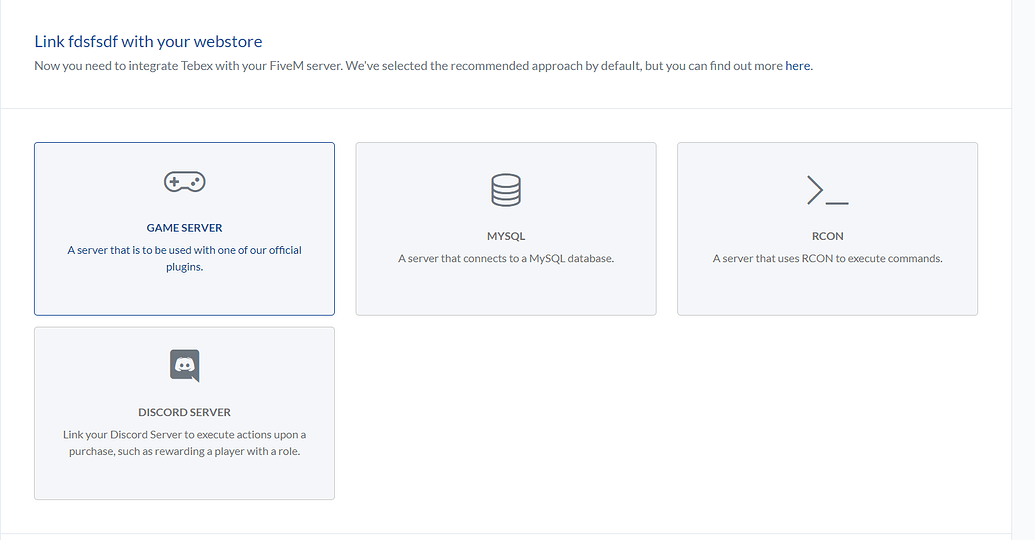Select the MySQL card's empty lower area
Image resolution: width=1035 pixels, height=540 pixels.
(506, 290)
